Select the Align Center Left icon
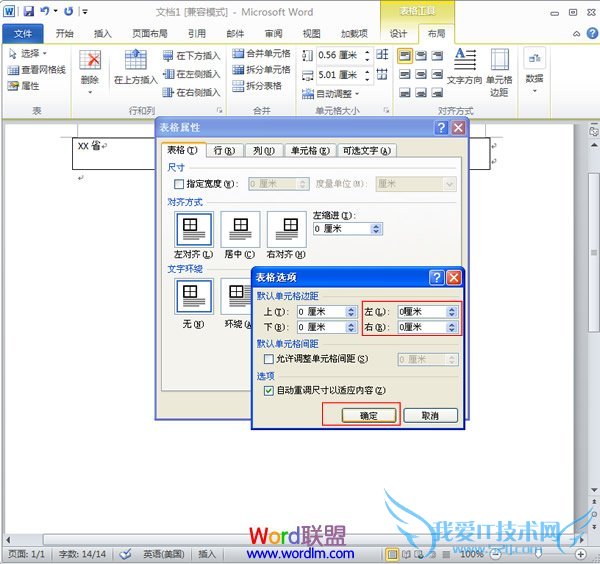The height and width of the screenshot is (564, 600). click(404, 74)
